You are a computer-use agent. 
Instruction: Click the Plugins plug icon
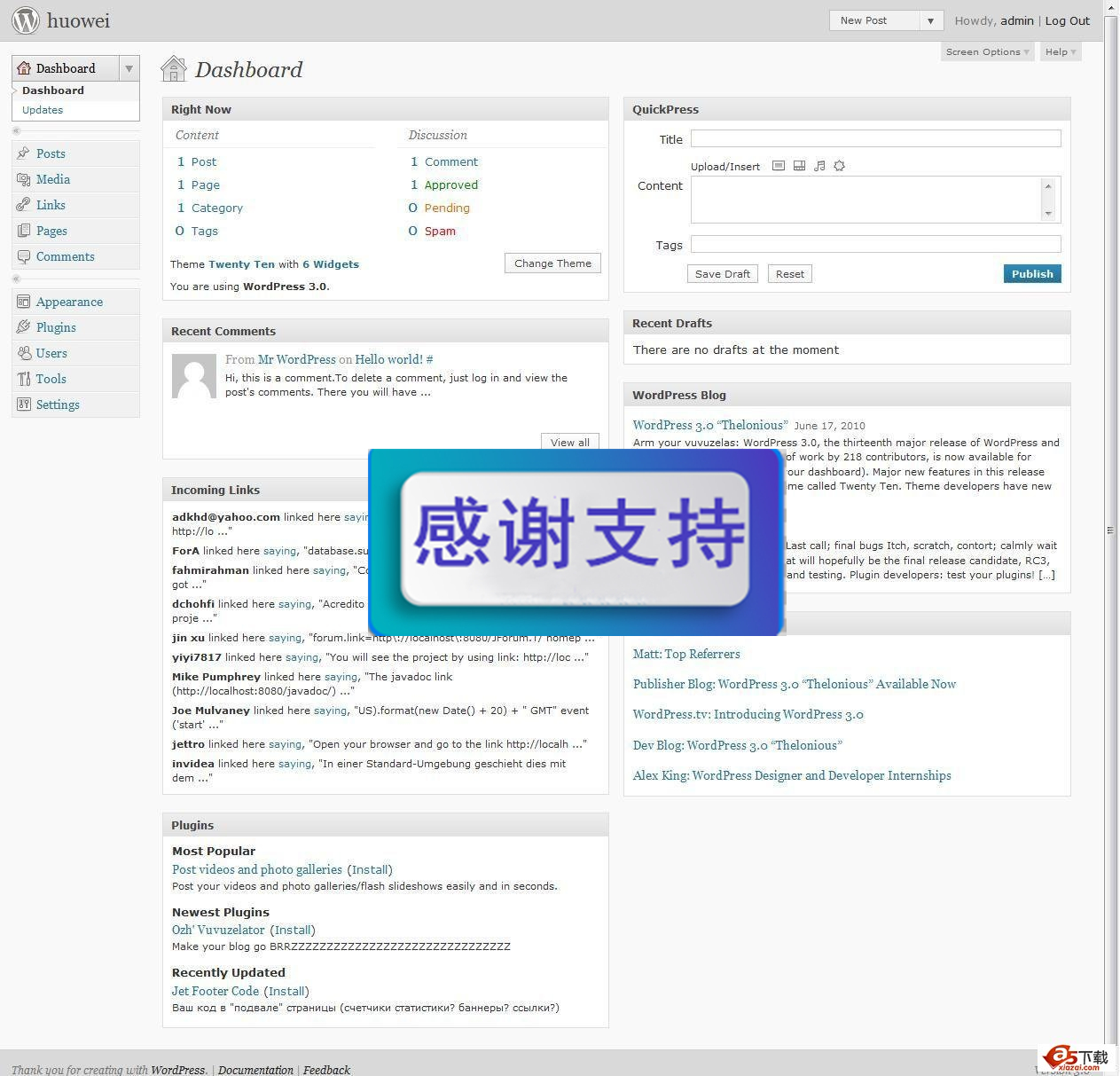pyautogui.click(x=24, y=327)
